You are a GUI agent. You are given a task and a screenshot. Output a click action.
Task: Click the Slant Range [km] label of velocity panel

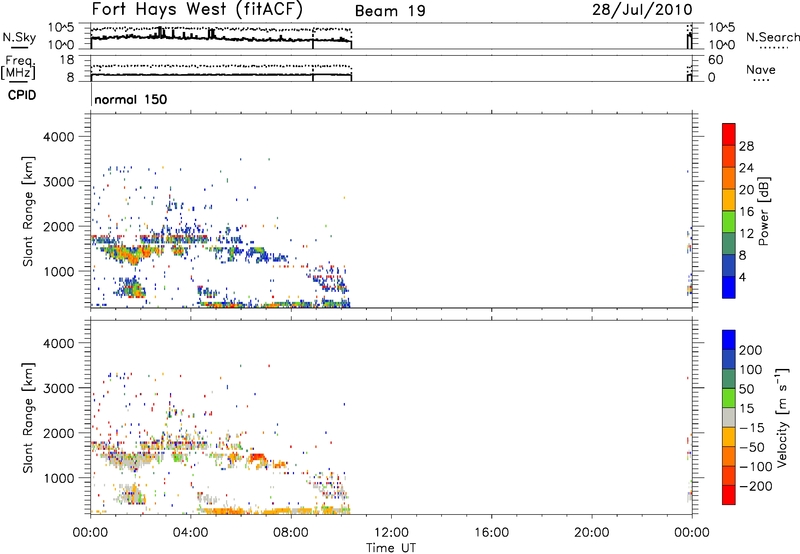[28, 417]
